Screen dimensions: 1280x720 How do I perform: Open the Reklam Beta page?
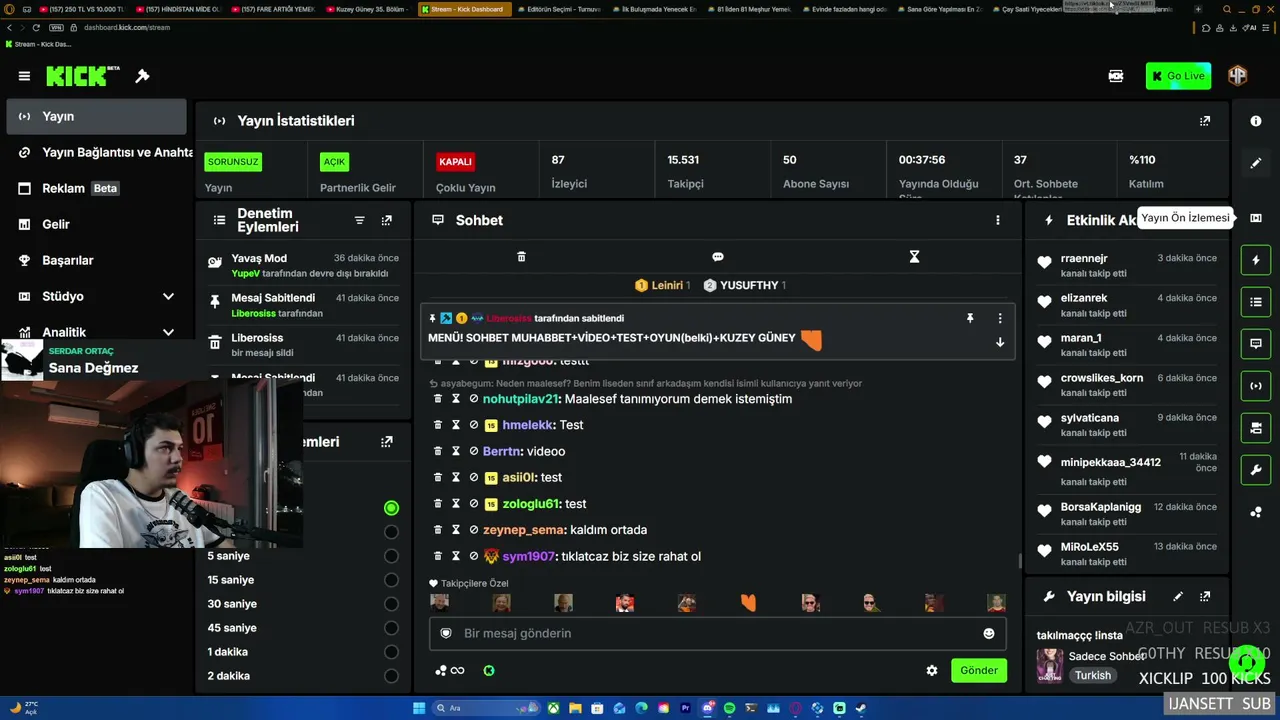pyautogui.click(x=96, y=188)
